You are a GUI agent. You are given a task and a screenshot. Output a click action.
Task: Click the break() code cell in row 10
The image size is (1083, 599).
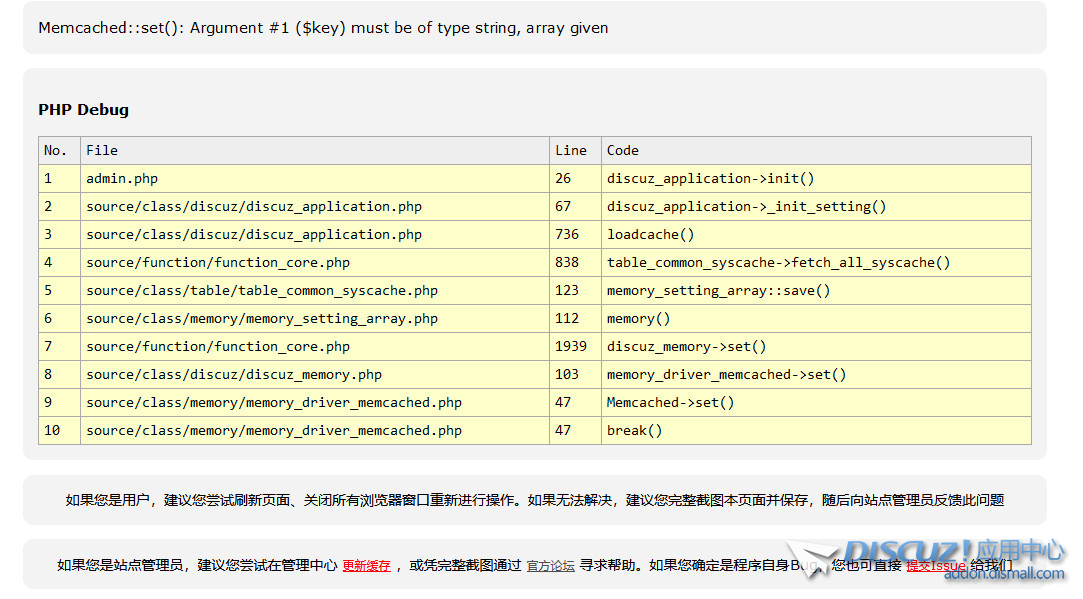click(x=635, y=431)
